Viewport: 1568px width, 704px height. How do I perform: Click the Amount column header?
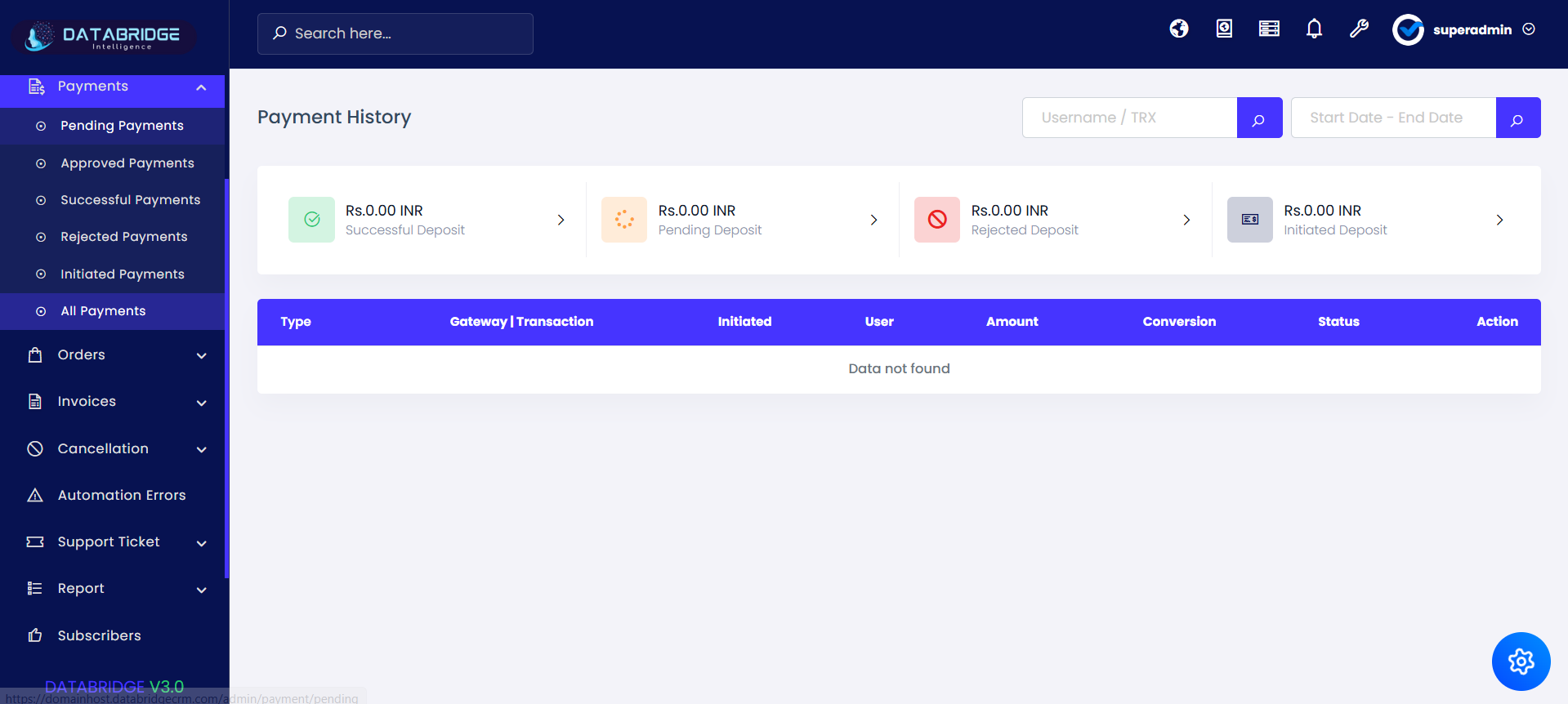click(1012, 322)
